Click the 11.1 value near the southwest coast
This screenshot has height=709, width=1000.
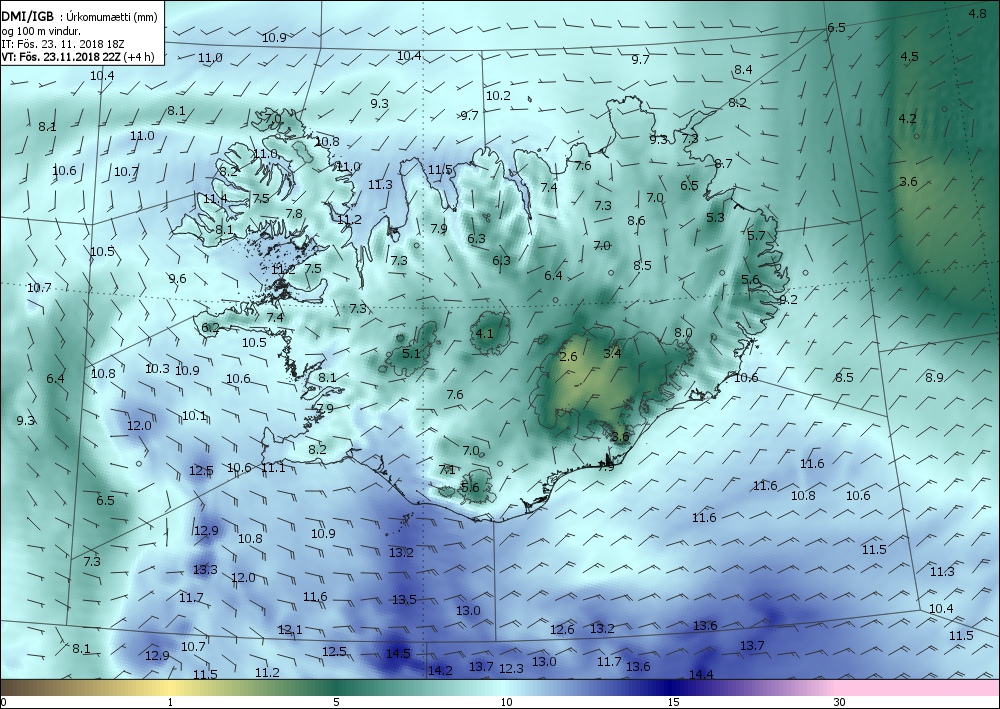pyautogui.click(x=274, y=468)
